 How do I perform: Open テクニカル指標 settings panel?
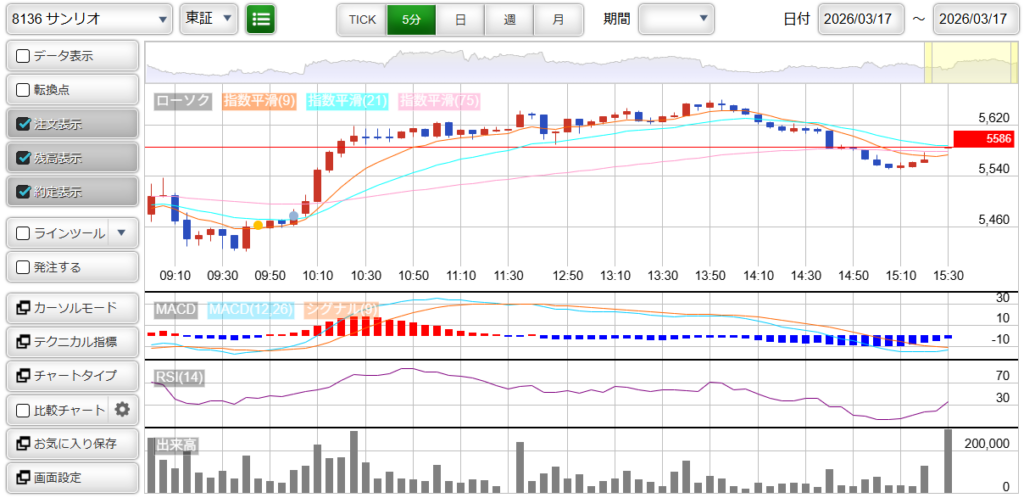click(71, 342)
